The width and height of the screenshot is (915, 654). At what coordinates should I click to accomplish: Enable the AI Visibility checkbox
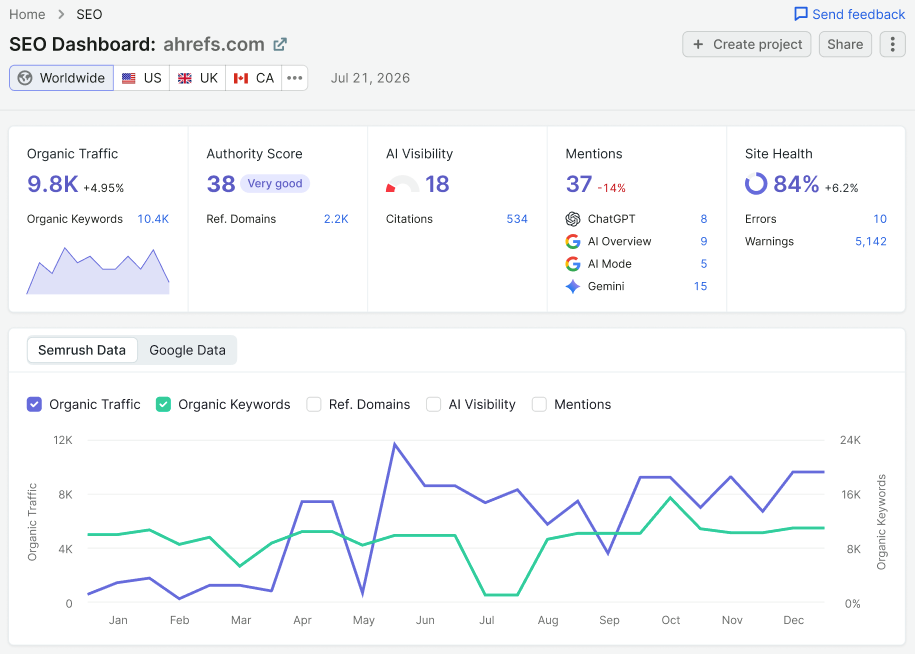click(434, 404)
